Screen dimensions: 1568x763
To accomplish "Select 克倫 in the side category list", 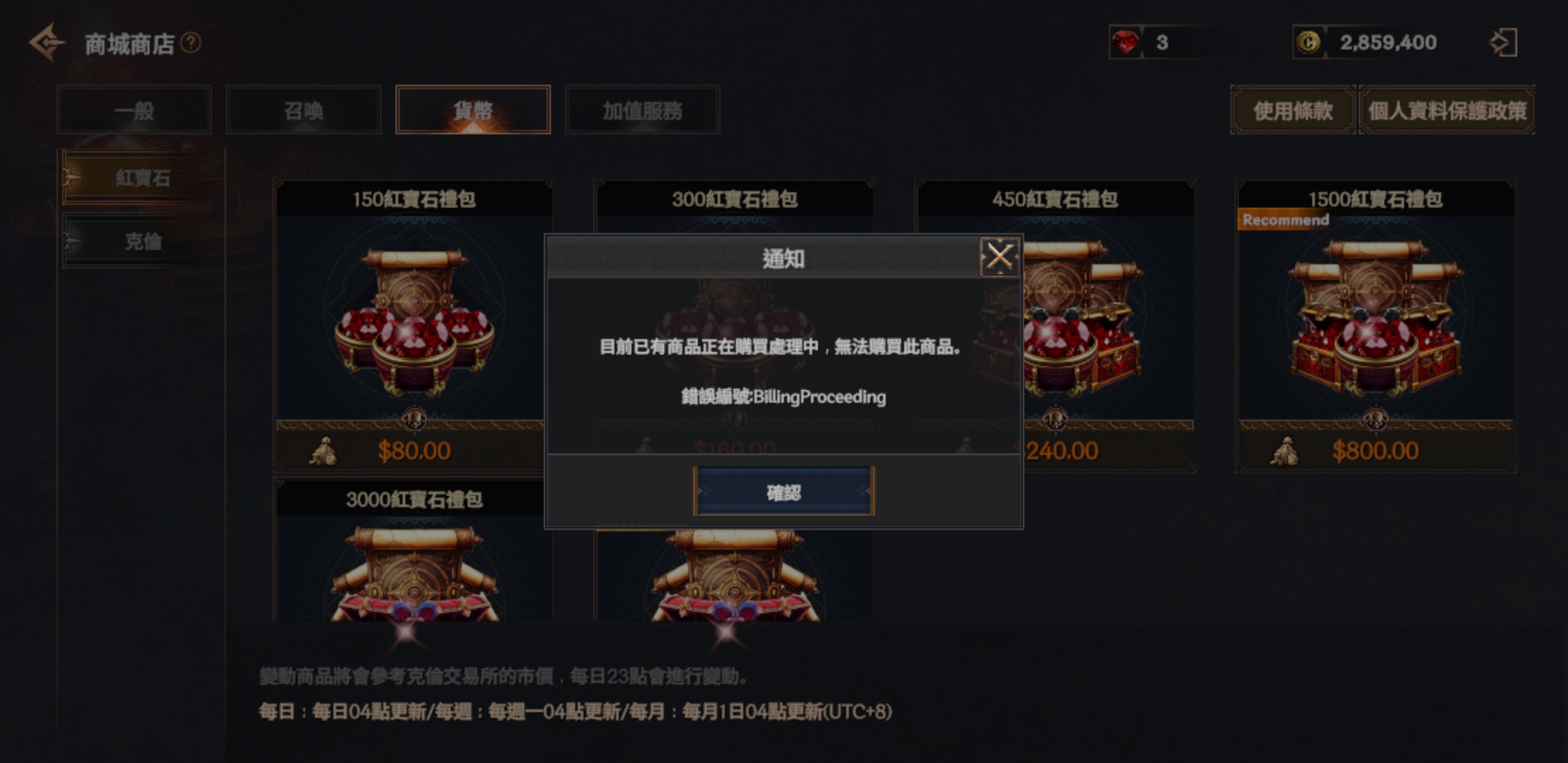I will (x=143, y=241).
